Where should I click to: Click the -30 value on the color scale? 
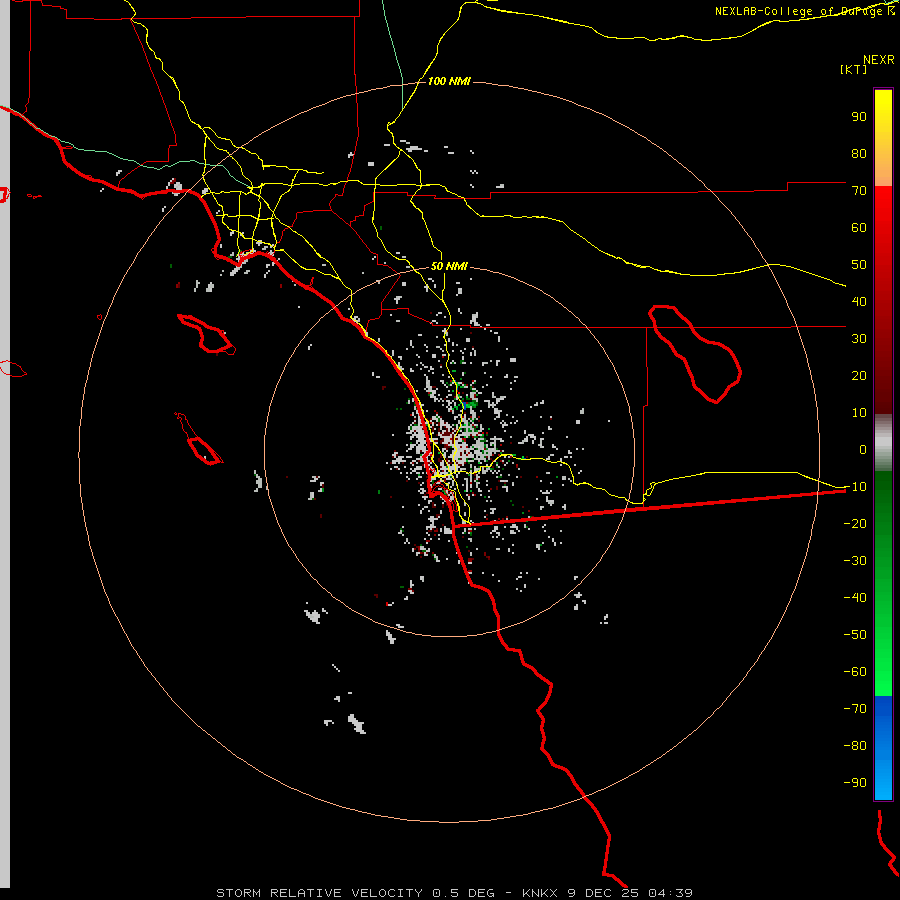[855, 561]
